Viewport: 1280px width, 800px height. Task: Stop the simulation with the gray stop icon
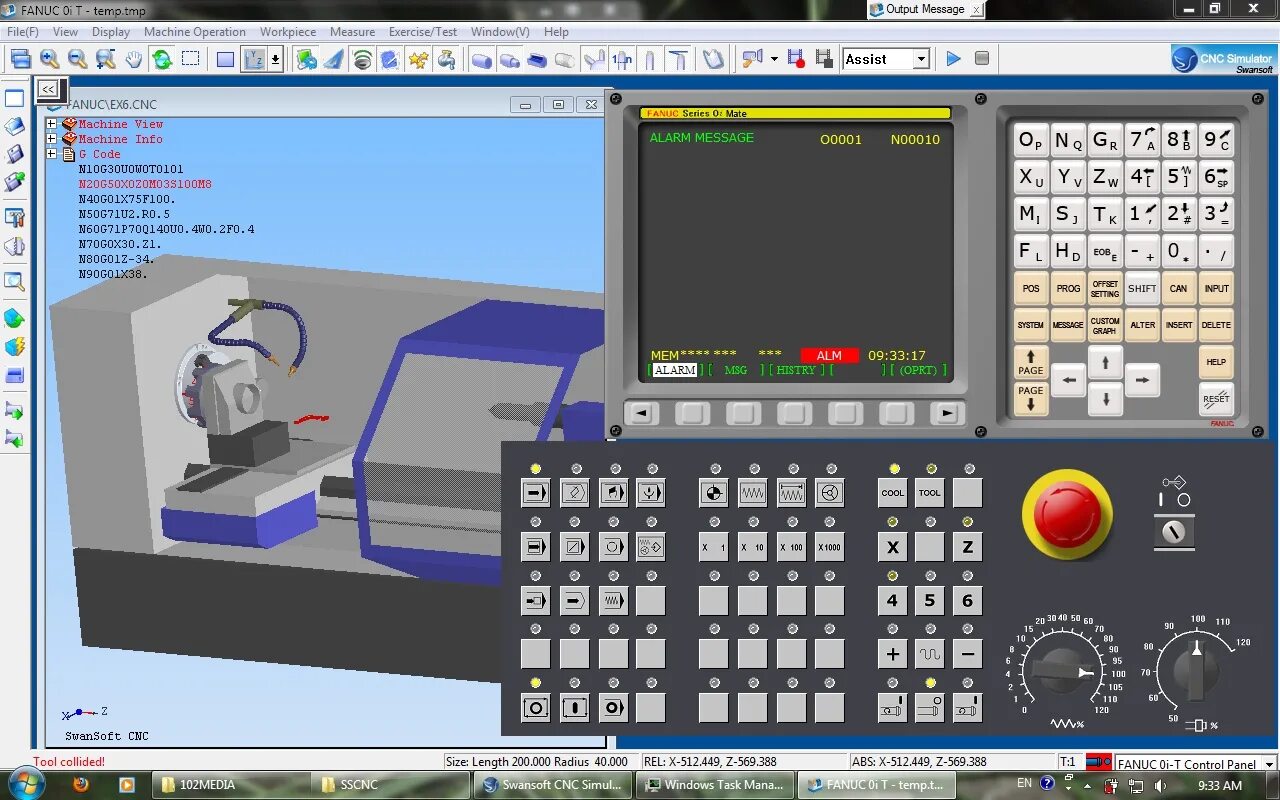(x=982, y=59)
